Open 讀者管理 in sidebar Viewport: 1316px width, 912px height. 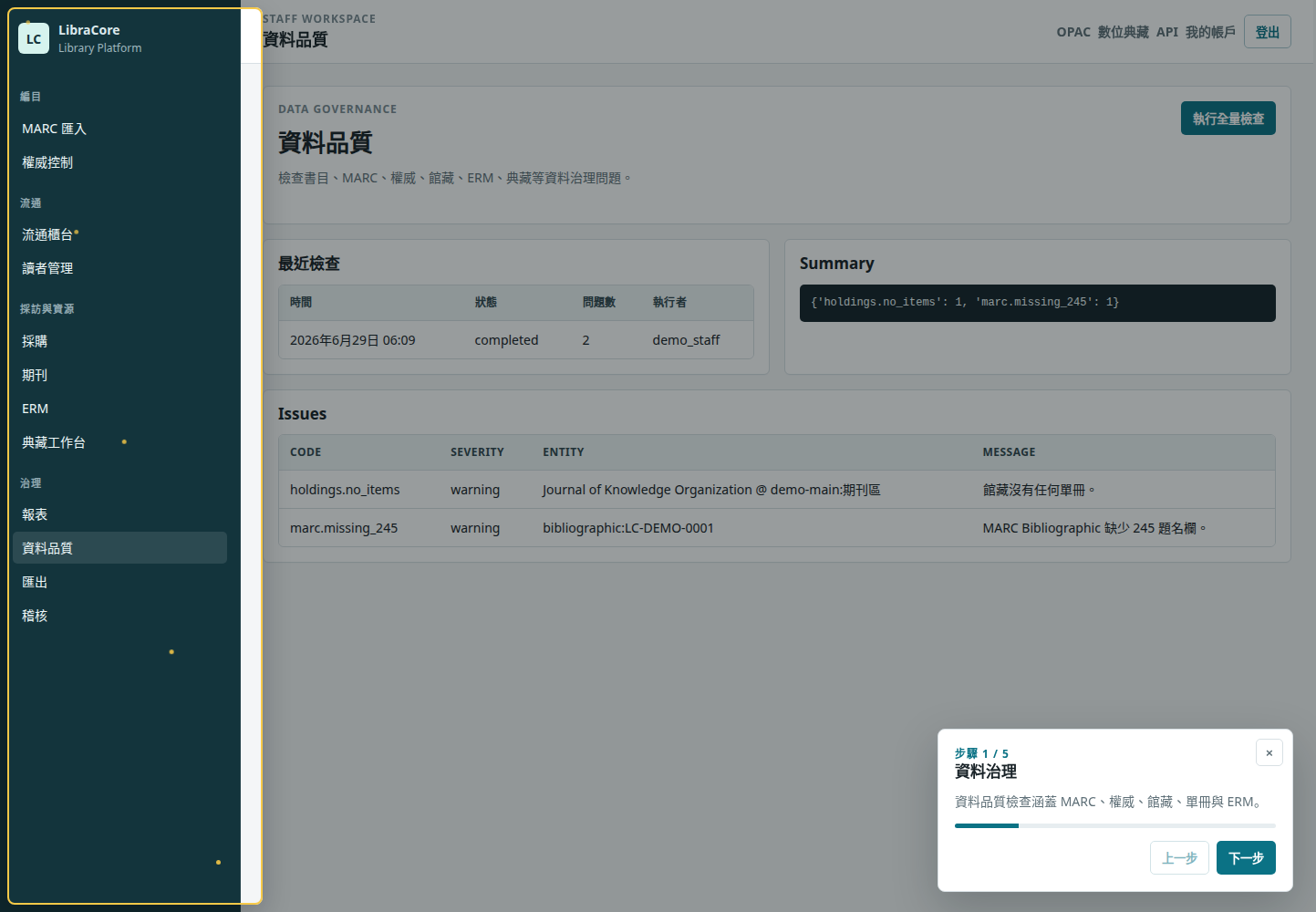point(119,268)
